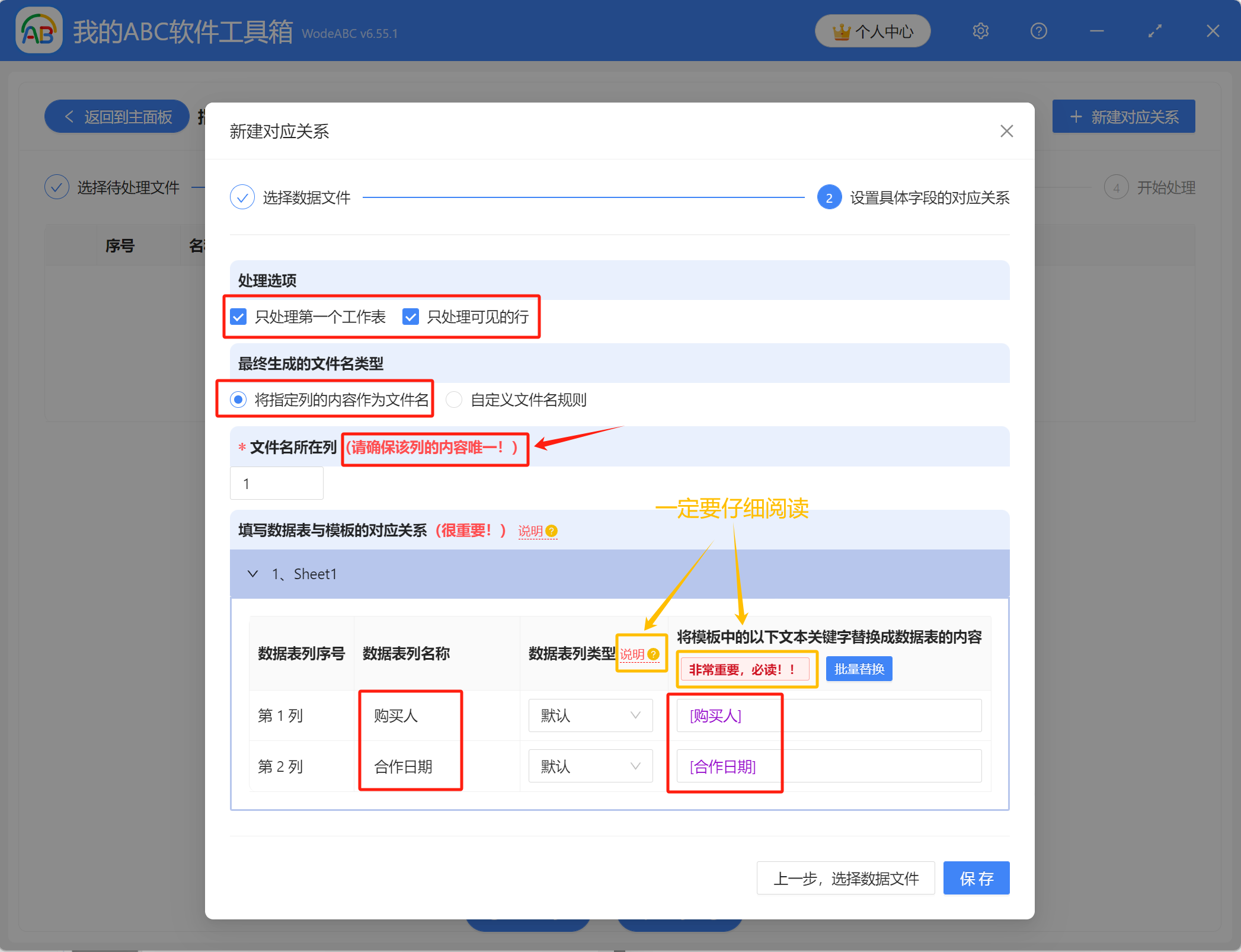Open the 默认 dropdown for 购买人 column

pyautogui.click(x=590, y=715)
